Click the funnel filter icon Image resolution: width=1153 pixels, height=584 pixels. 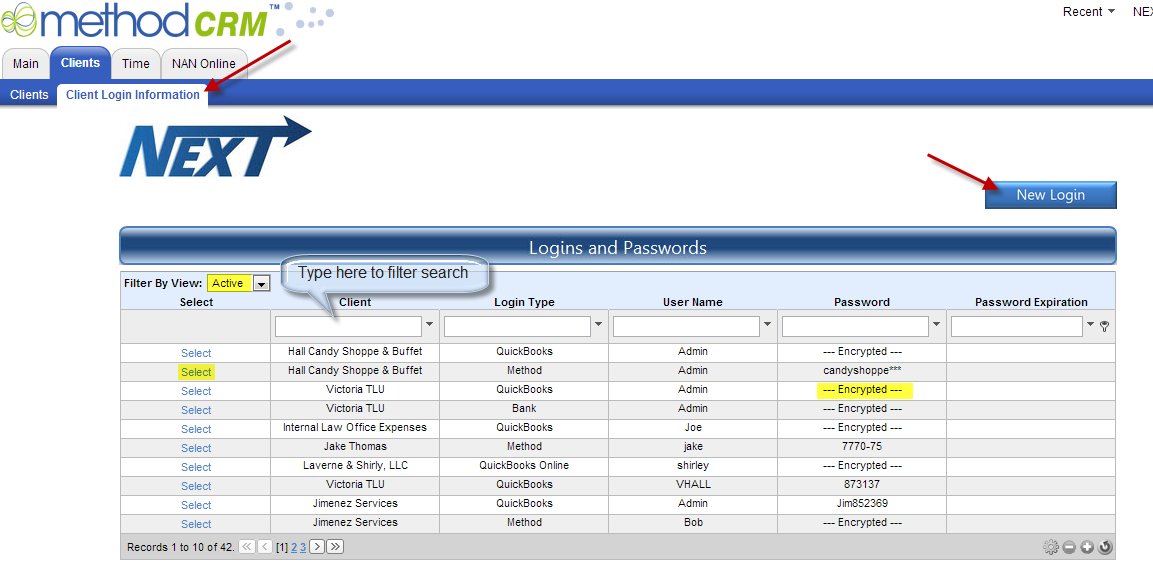coord(1103,325)
